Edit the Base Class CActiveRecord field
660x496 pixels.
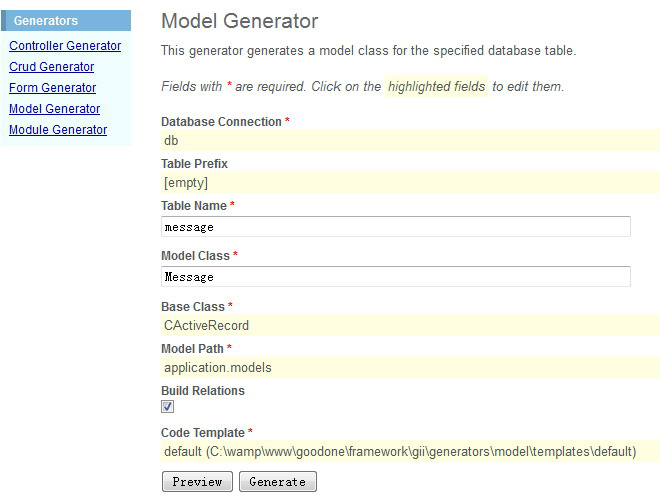410,325
